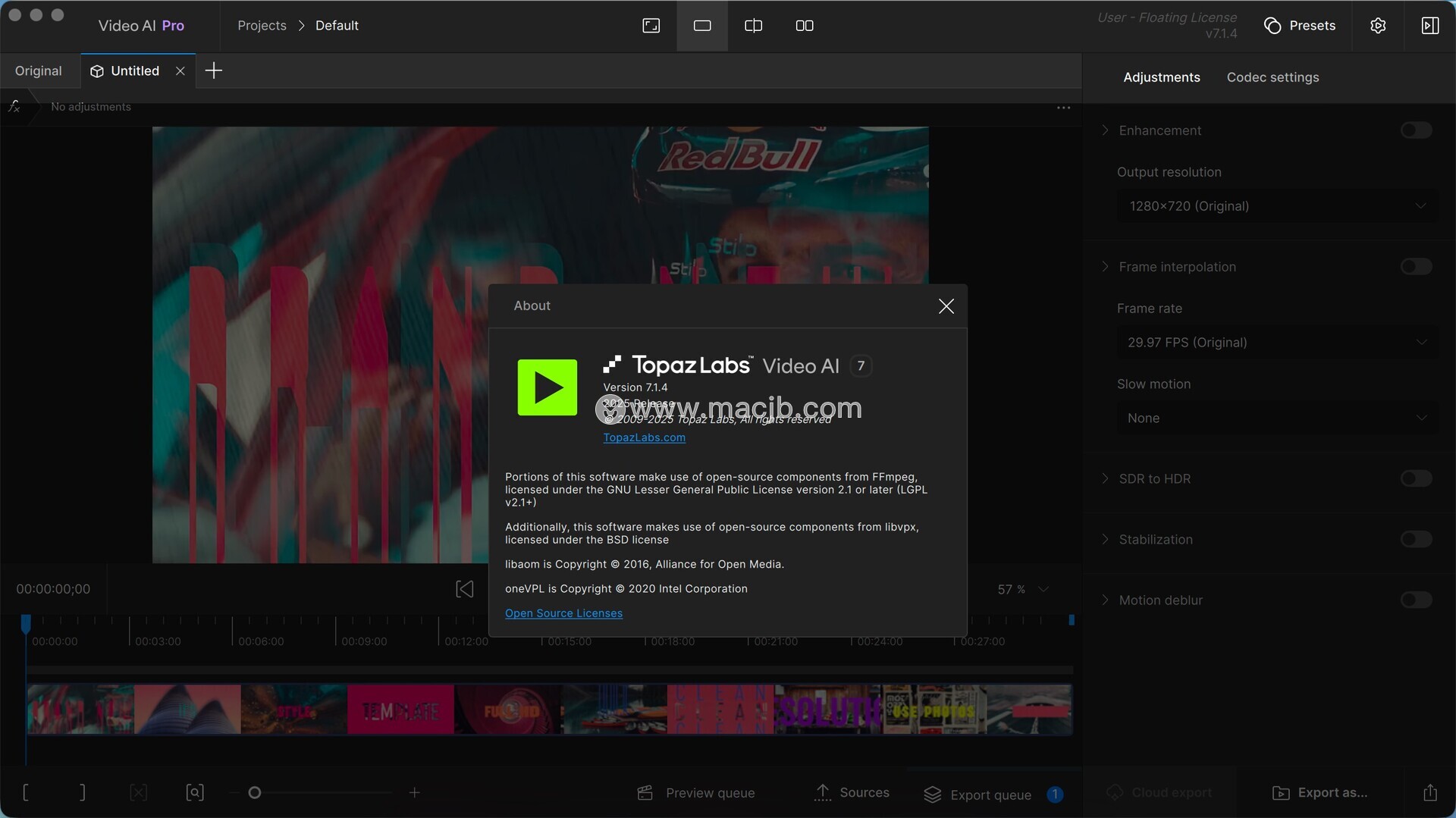Open the settings gear
The height and width of the screenshot is (818, 1456).
click(x=1378, y=26)
